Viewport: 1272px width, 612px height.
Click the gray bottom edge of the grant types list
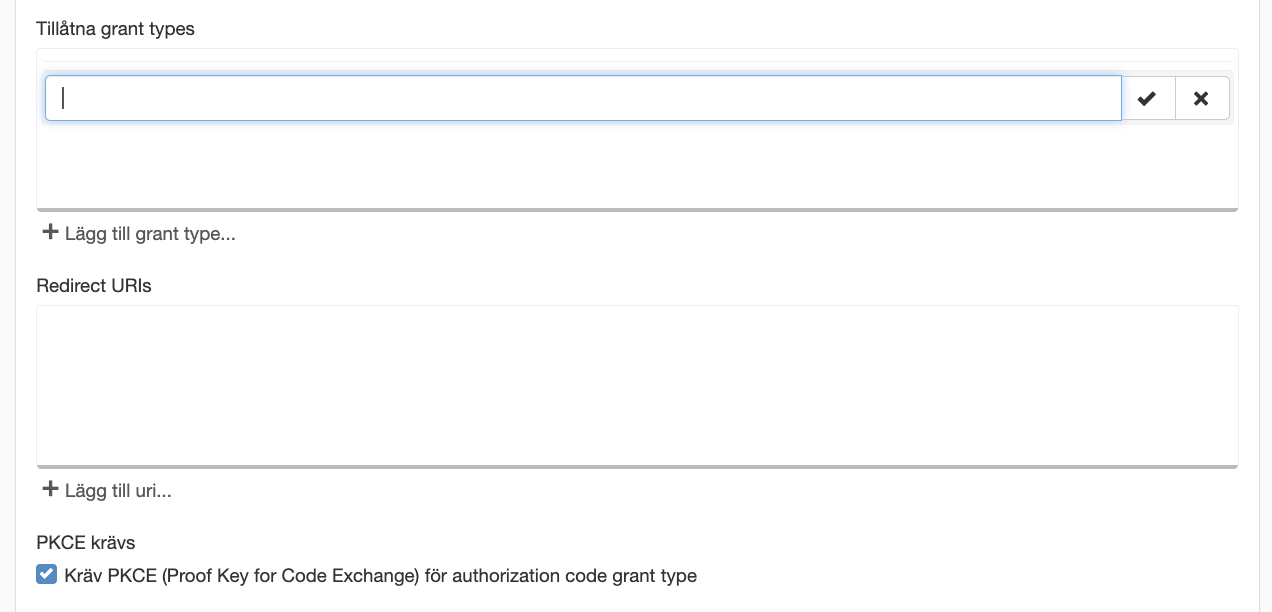coord(637,210)
